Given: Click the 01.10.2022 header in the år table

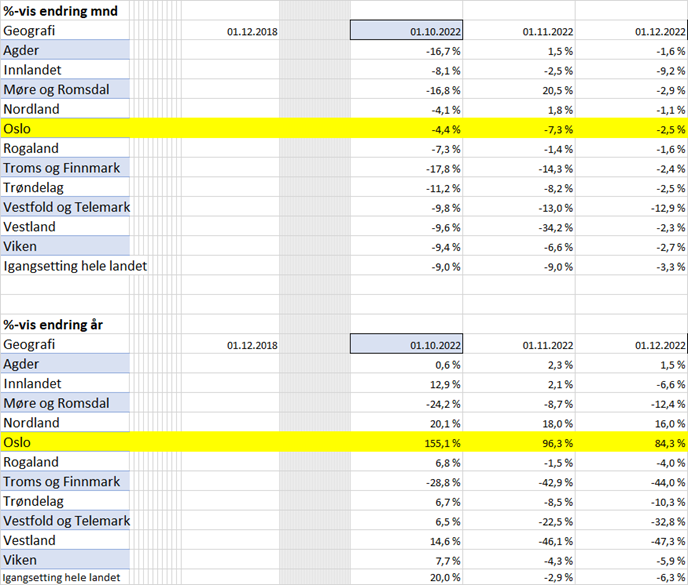Looking at the screenshot, I should (406, 344).
